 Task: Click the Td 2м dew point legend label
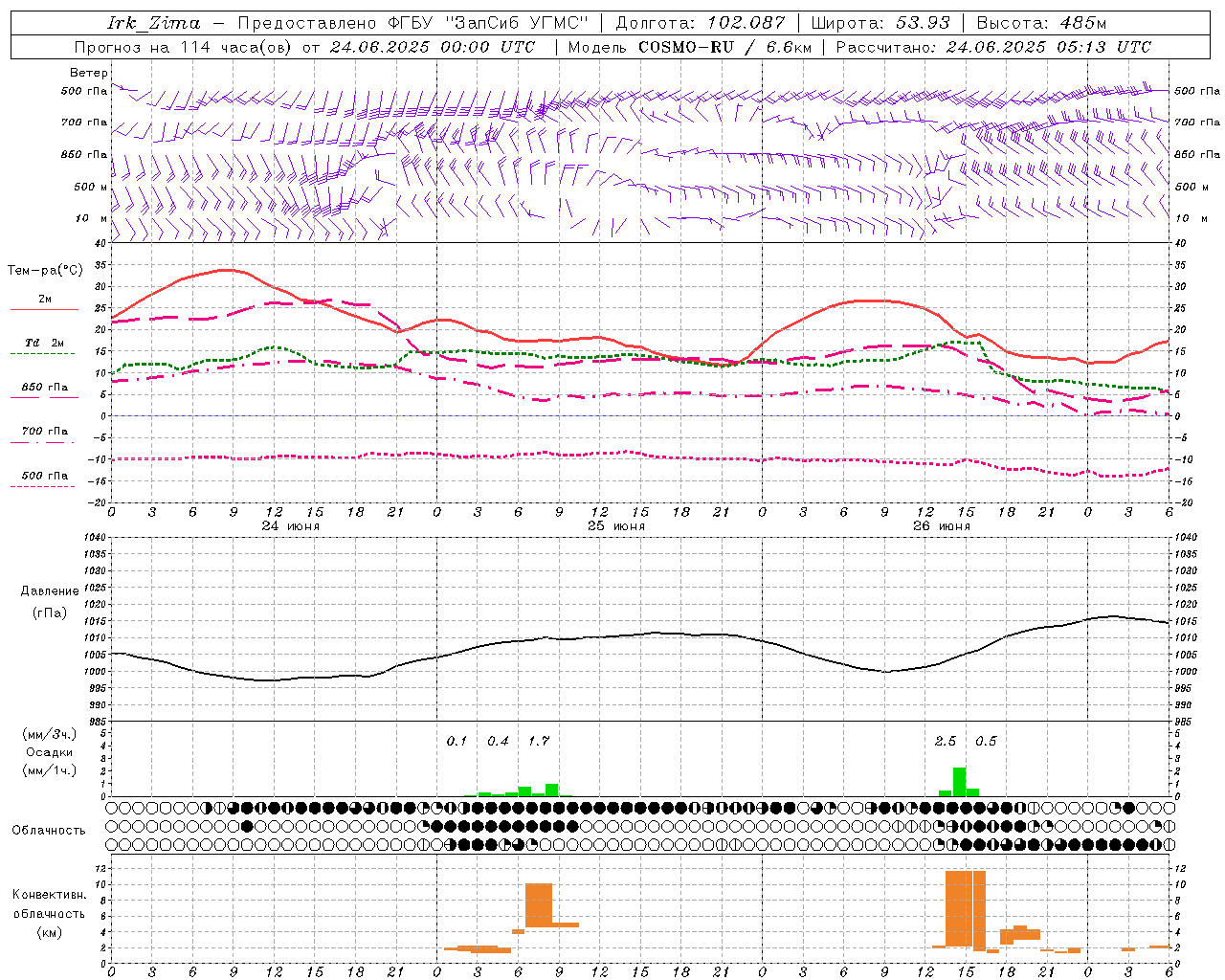45,343
